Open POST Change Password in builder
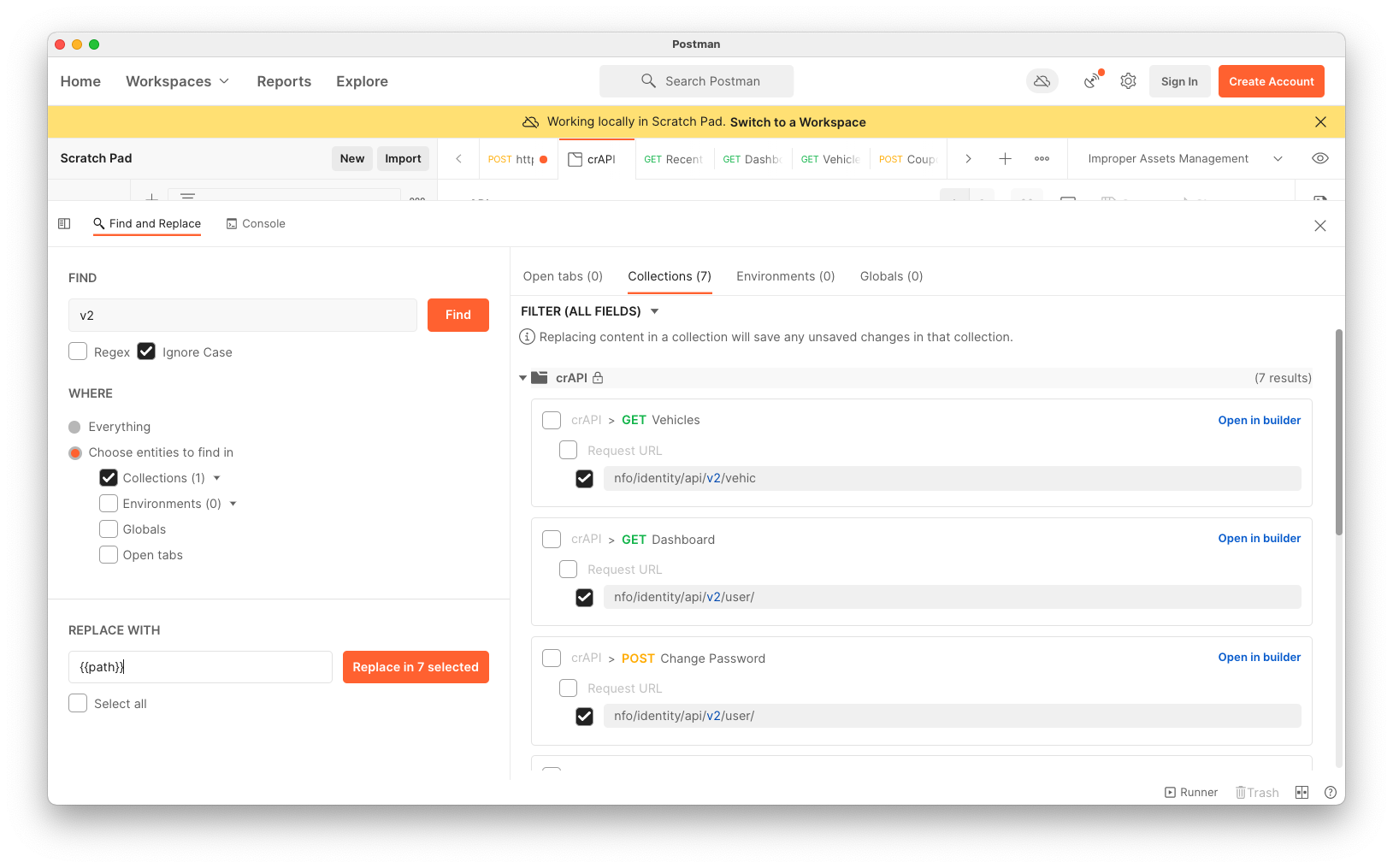1393x868 pixels. [1259, 657]
